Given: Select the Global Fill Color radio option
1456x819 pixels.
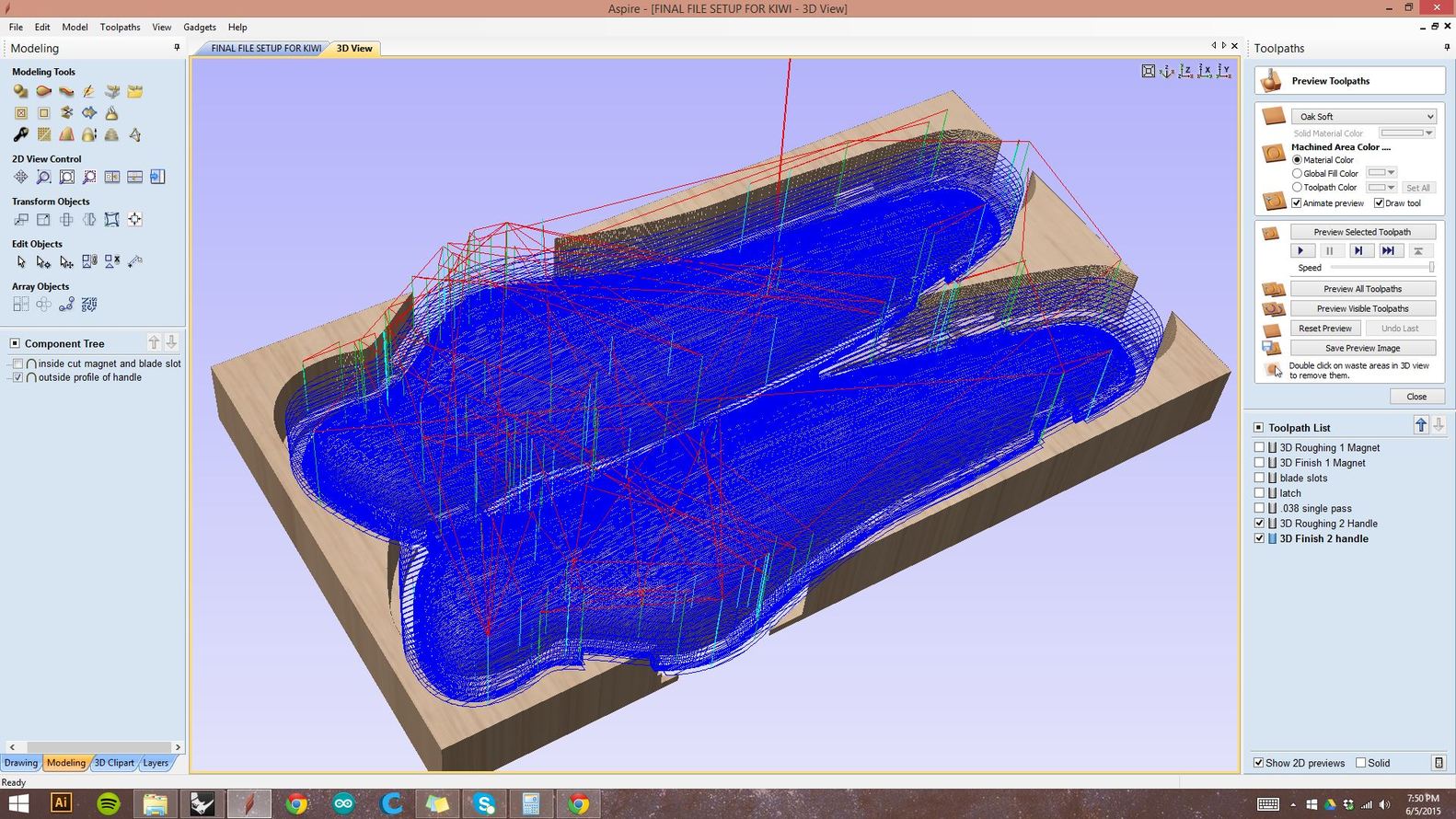Looking at the screenshot, I should click(x=1297, y=173).
